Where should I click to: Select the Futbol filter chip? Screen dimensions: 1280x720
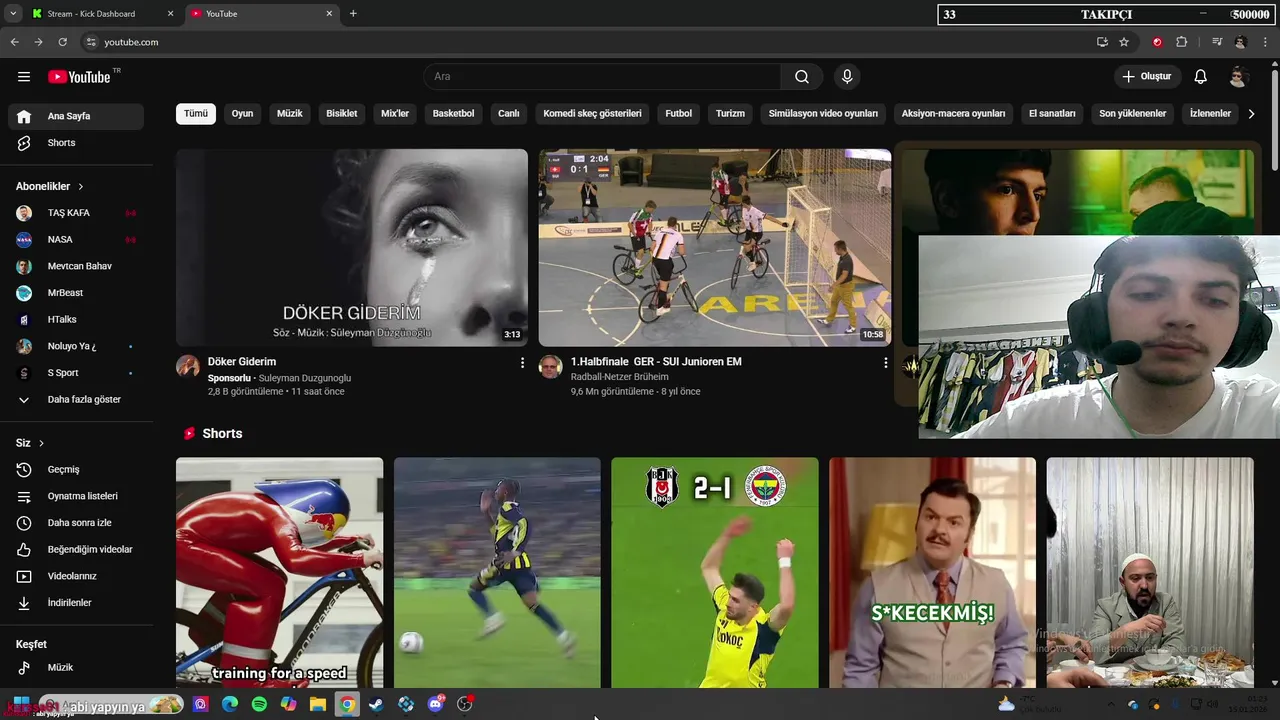[679, 113]
